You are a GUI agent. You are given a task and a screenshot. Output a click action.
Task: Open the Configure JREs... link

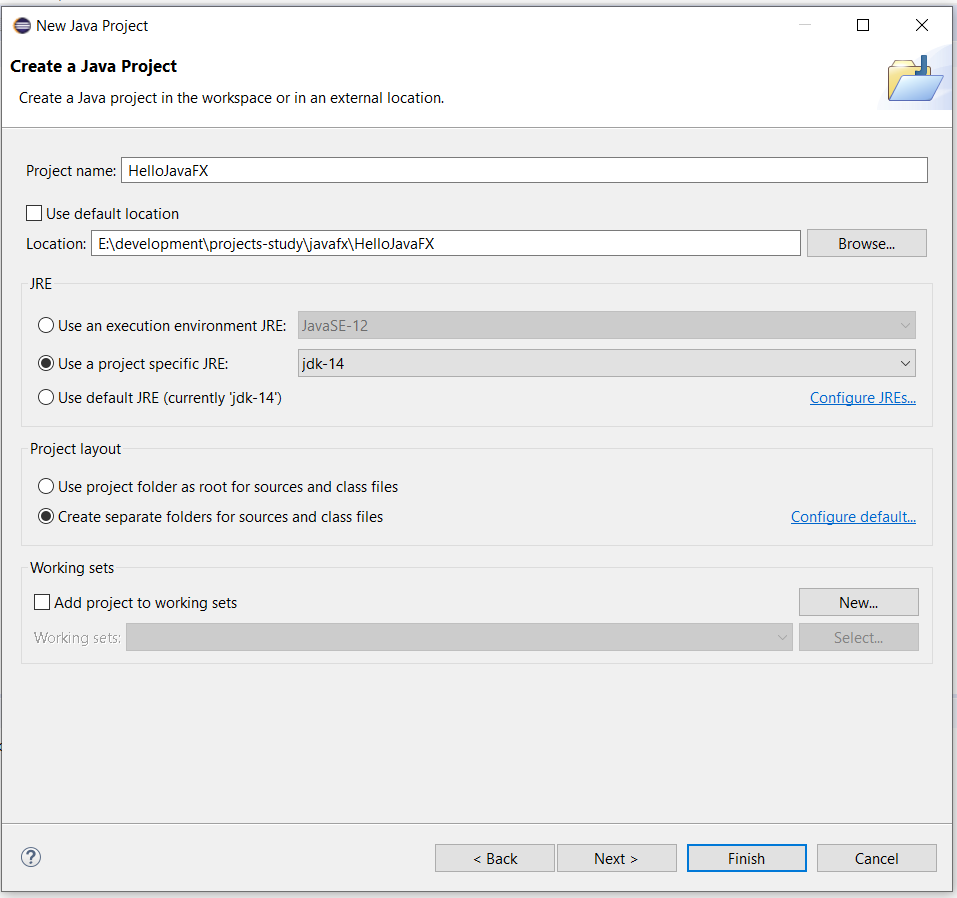862,398
